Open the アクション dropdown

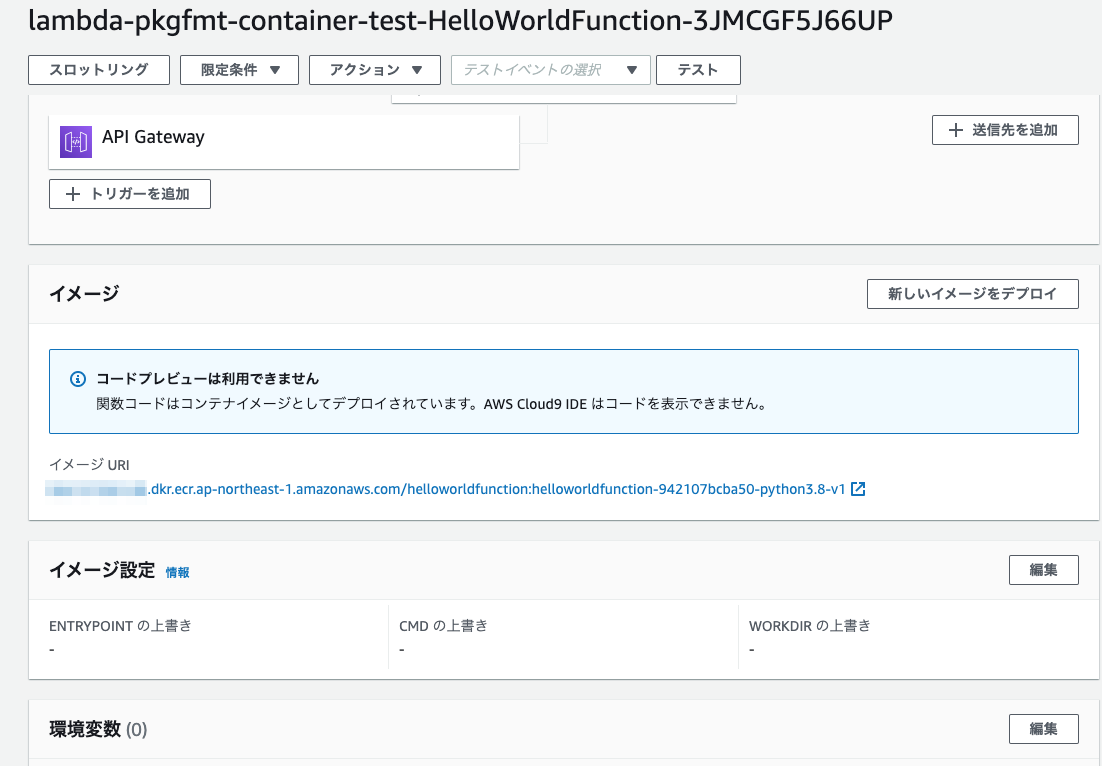[375, 70]
